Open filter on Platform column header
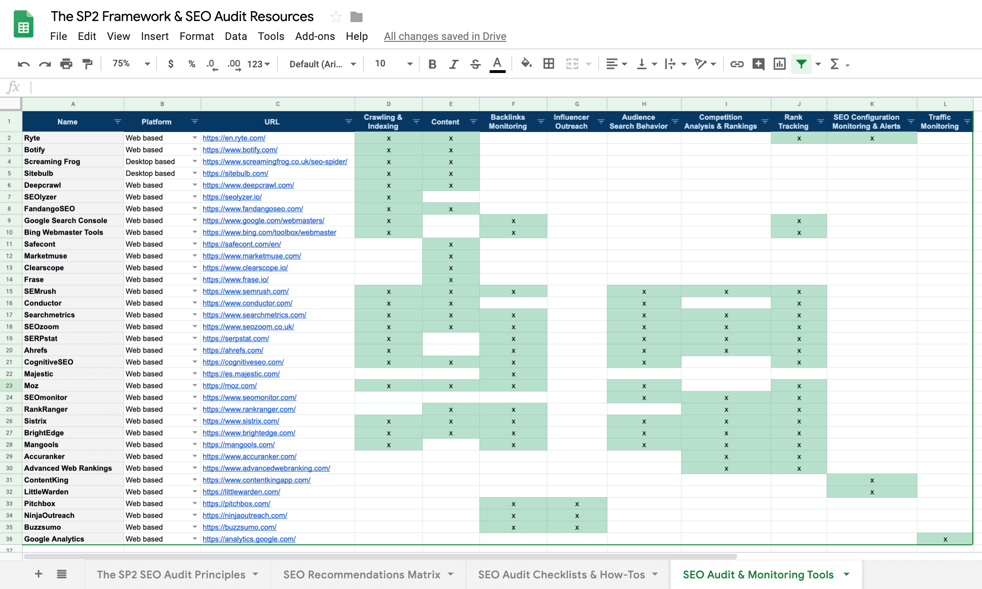This screenshot has width=982, height=589. (194, 122)
